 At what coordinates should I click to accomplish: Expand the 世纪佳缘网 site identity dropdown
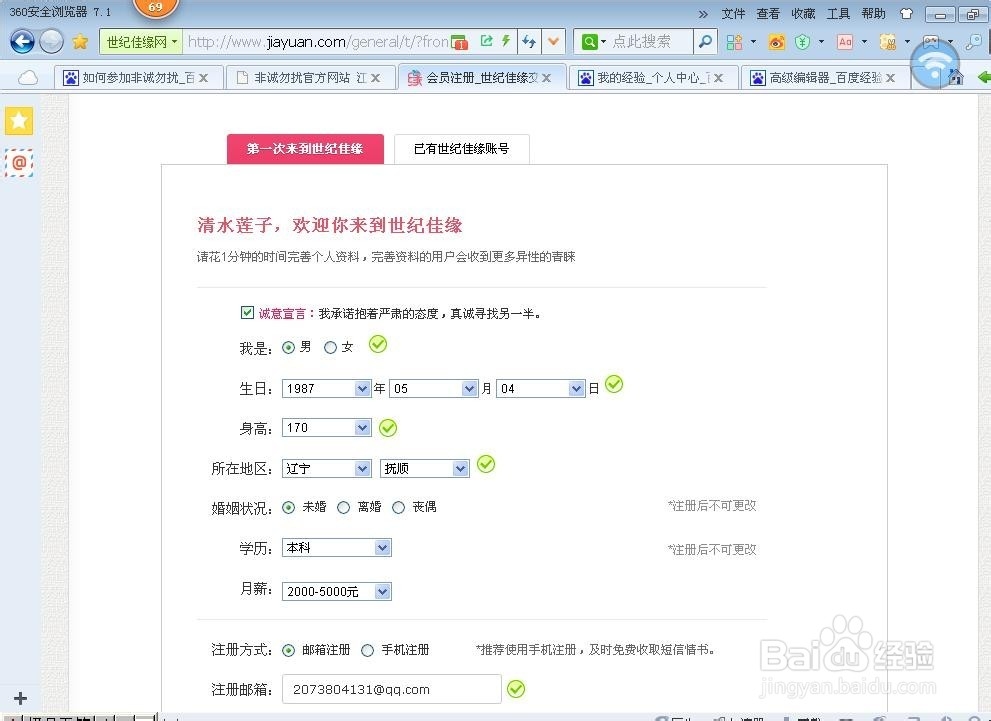[141, 42]
